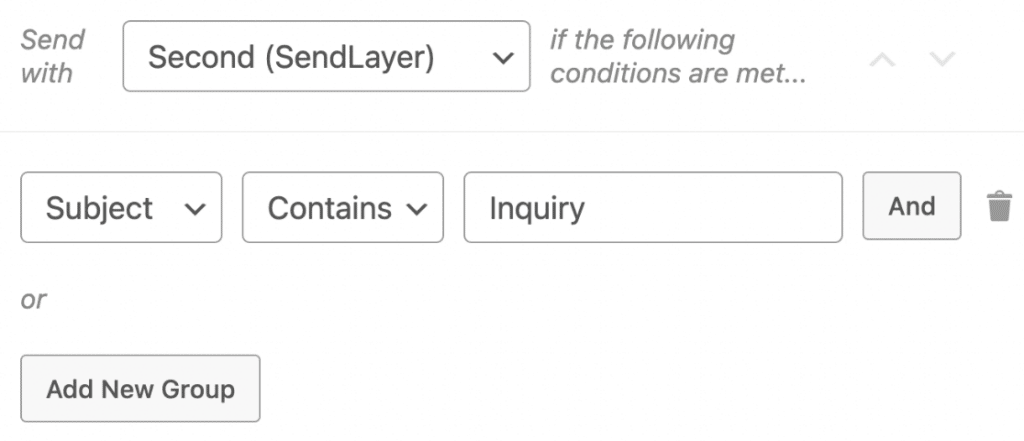Image resolution: width=1024 pixels, height=441 pixels.
Task: Focus the Inquiry value text field
Action: (x=652, y=207)
